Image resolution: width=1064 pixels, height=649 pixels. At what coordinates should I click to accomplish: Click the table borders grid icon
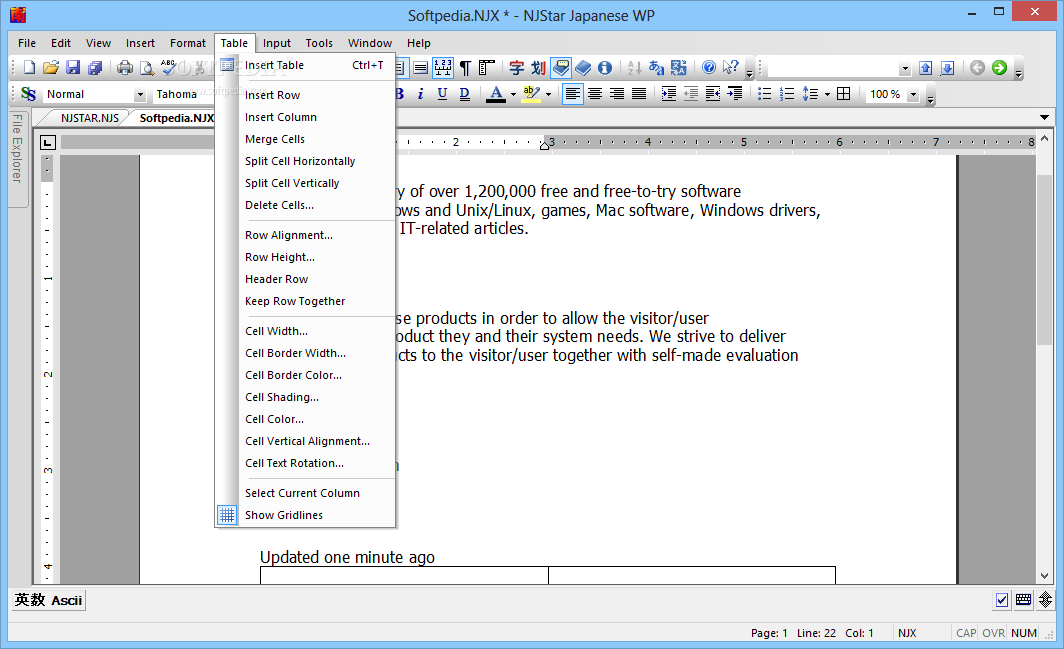[x=843, y=94]
